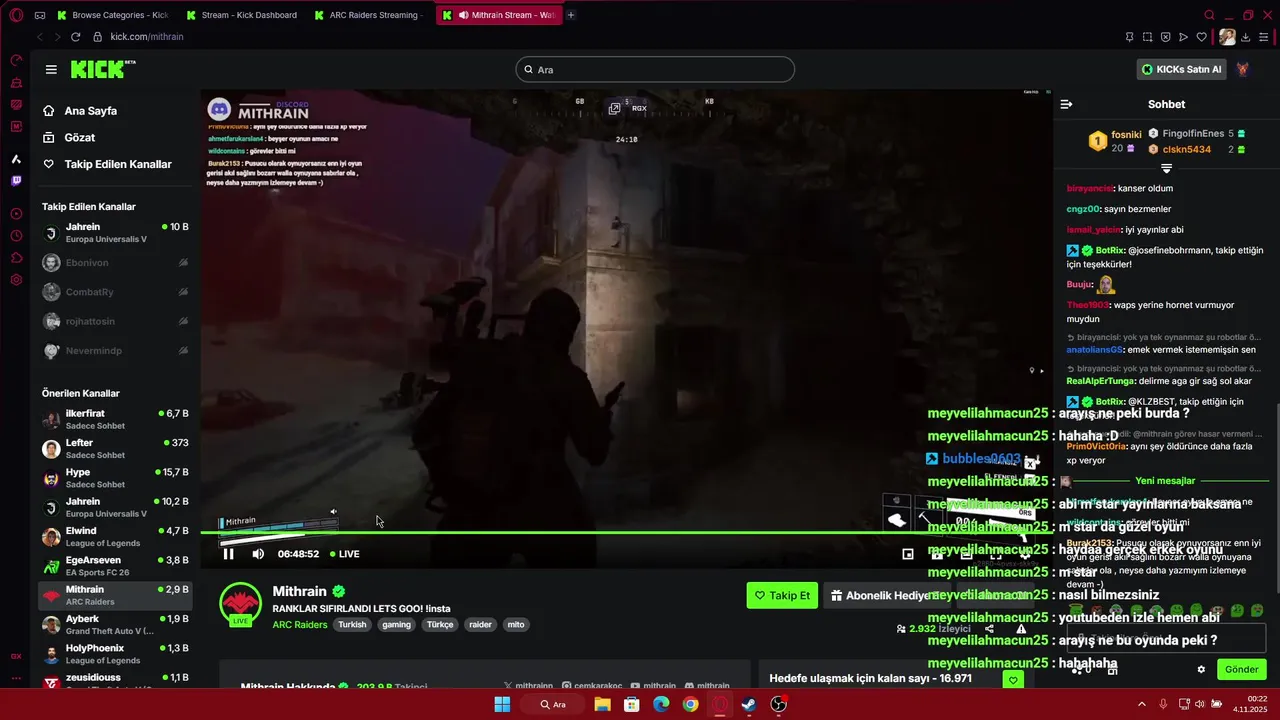The image size is (1280, 720).
Task: Open Opera main menu logo
Action: click(15, 15)
